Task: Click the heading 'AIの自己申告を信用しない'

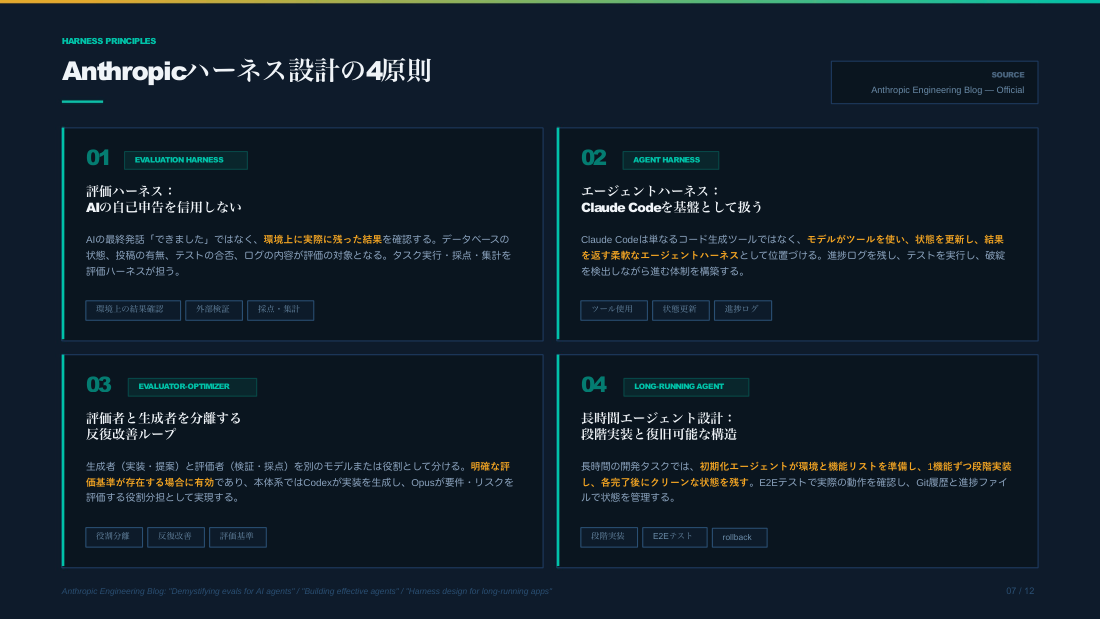Action: point(163,207)
